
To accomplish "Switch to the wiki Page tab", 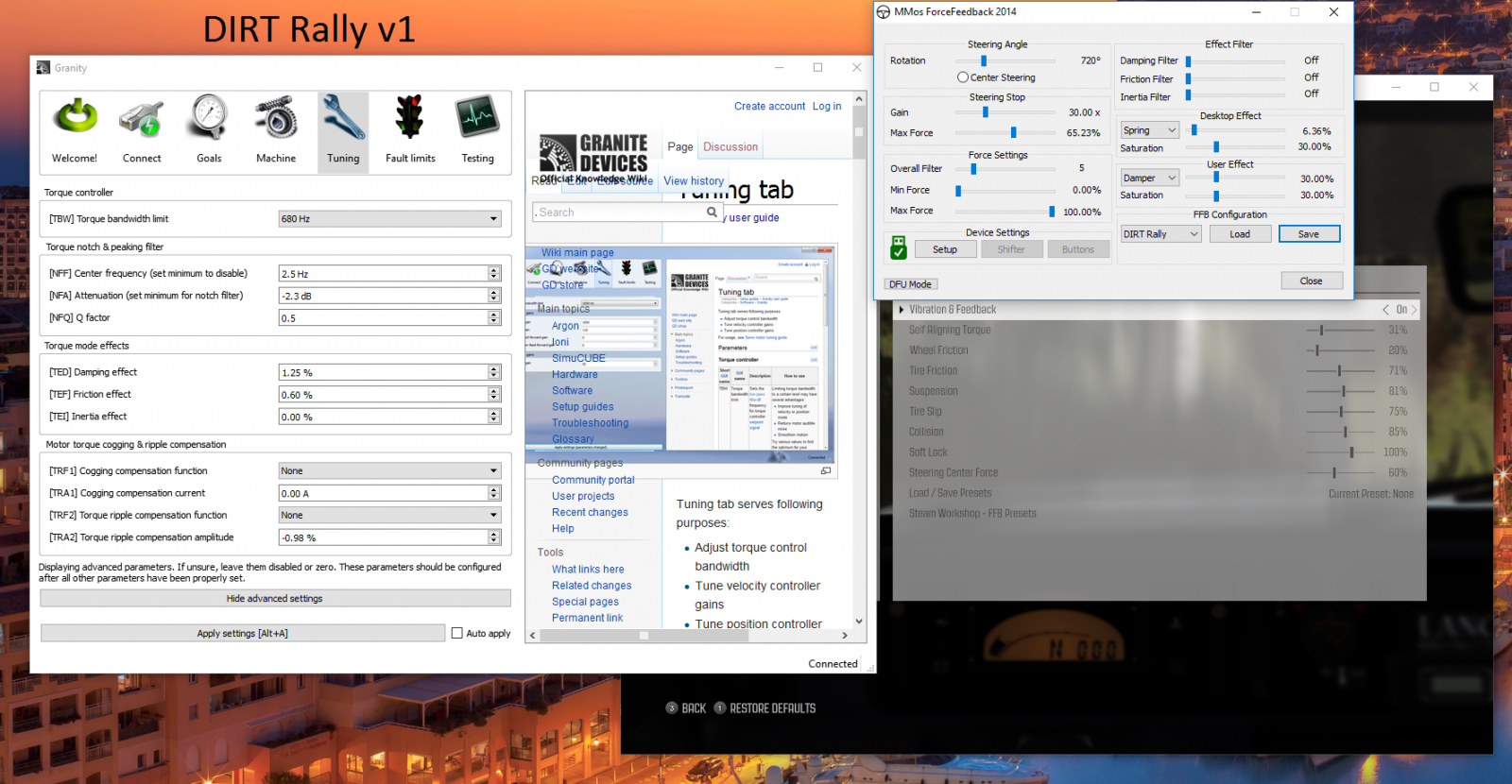I will (680, 147).
